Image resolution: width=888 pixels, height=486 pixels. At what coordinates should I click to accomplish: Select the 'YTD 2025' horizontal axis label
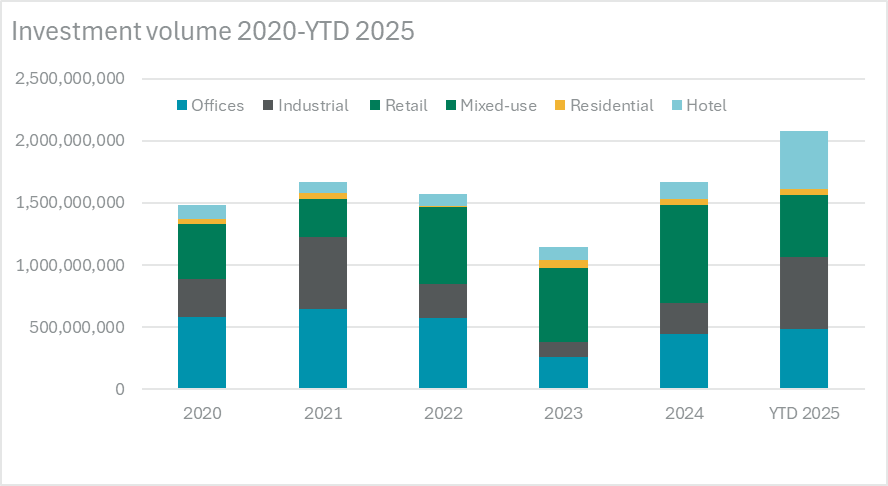(803, 413)
